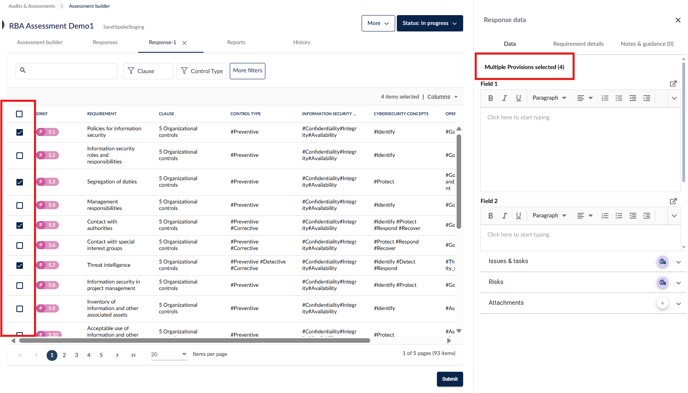Check the Management responsibilities row checkbox

19,205
